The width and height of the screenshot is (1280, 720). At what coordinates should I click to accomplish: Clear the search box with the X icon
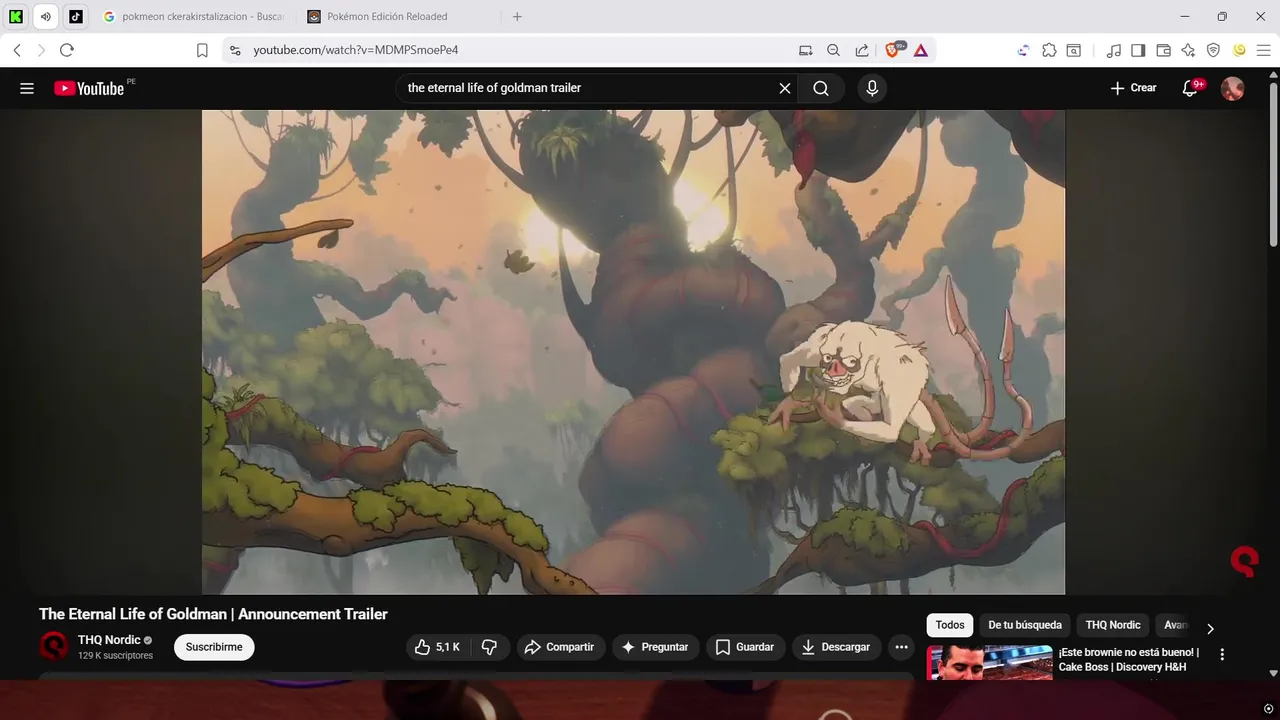pos(785,88)
